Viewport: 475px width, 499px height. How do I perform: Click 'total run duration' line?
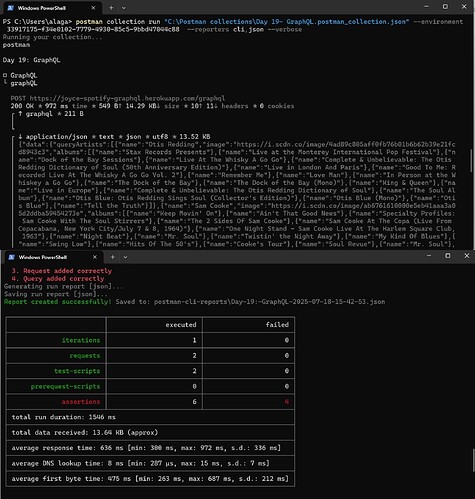(x=64, y=417)
